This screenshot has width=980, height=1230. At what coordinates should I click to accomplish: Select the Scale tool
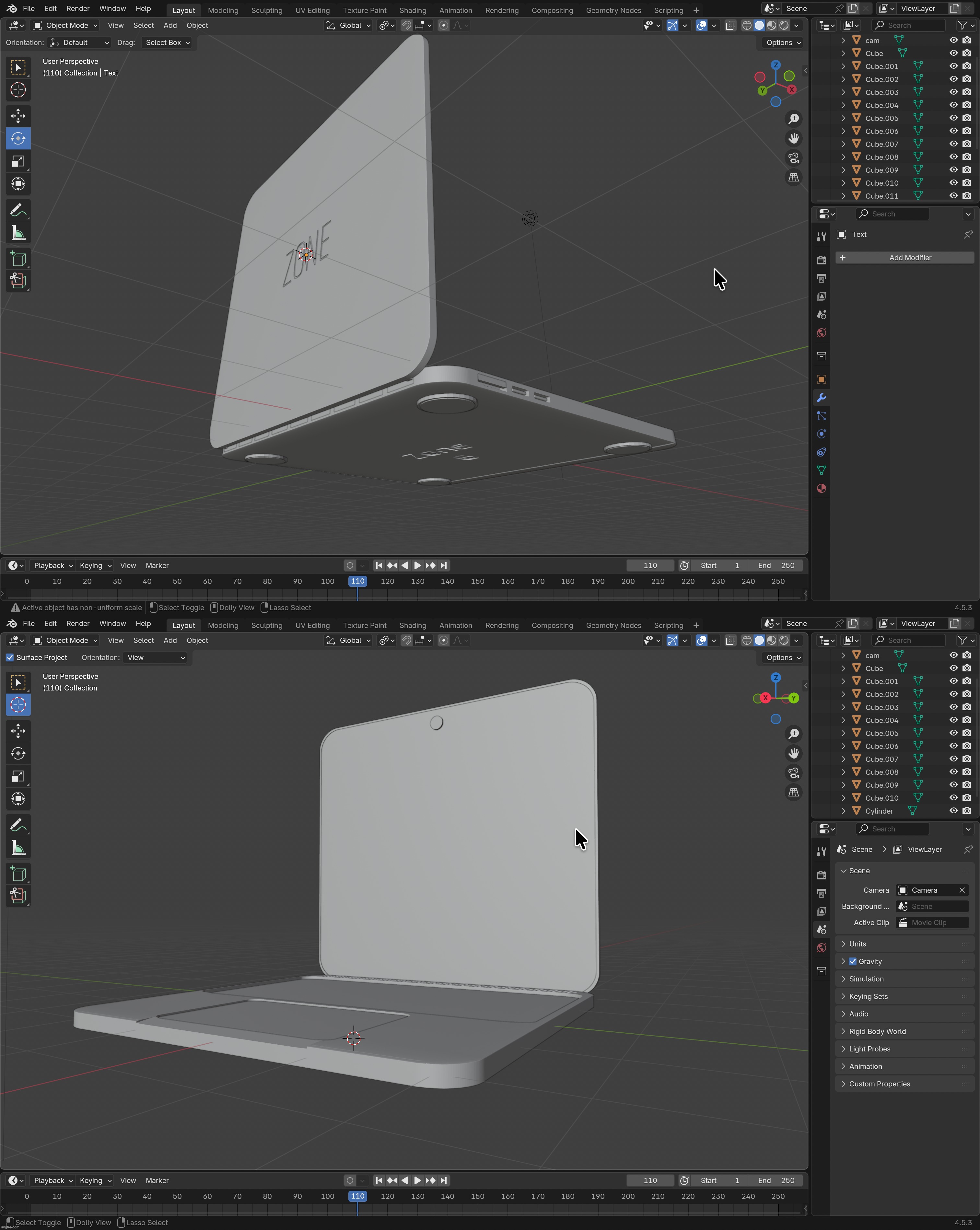(18, 161)
